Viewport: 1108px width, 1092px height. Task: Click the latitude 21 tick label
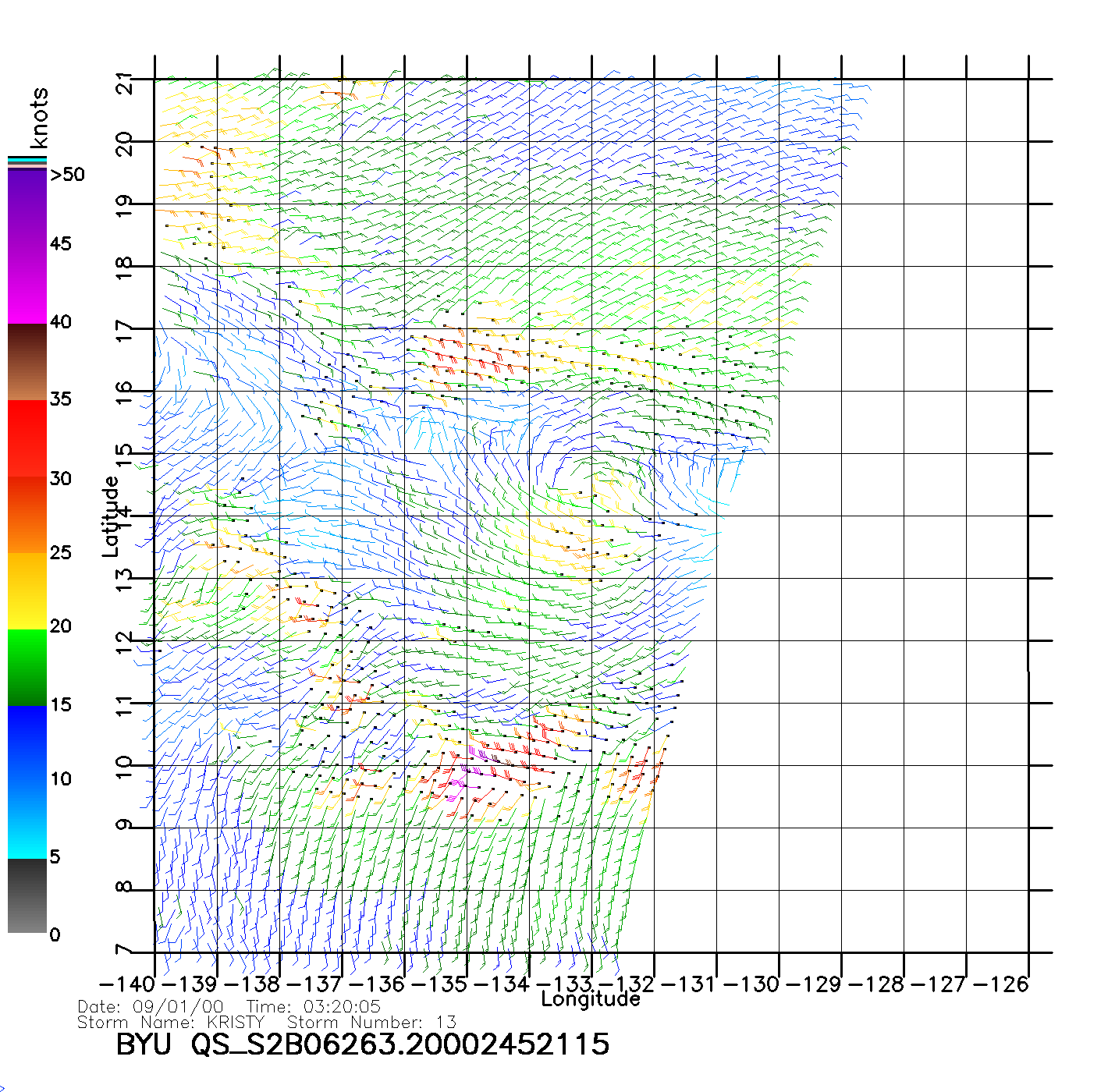click(125, 82)
